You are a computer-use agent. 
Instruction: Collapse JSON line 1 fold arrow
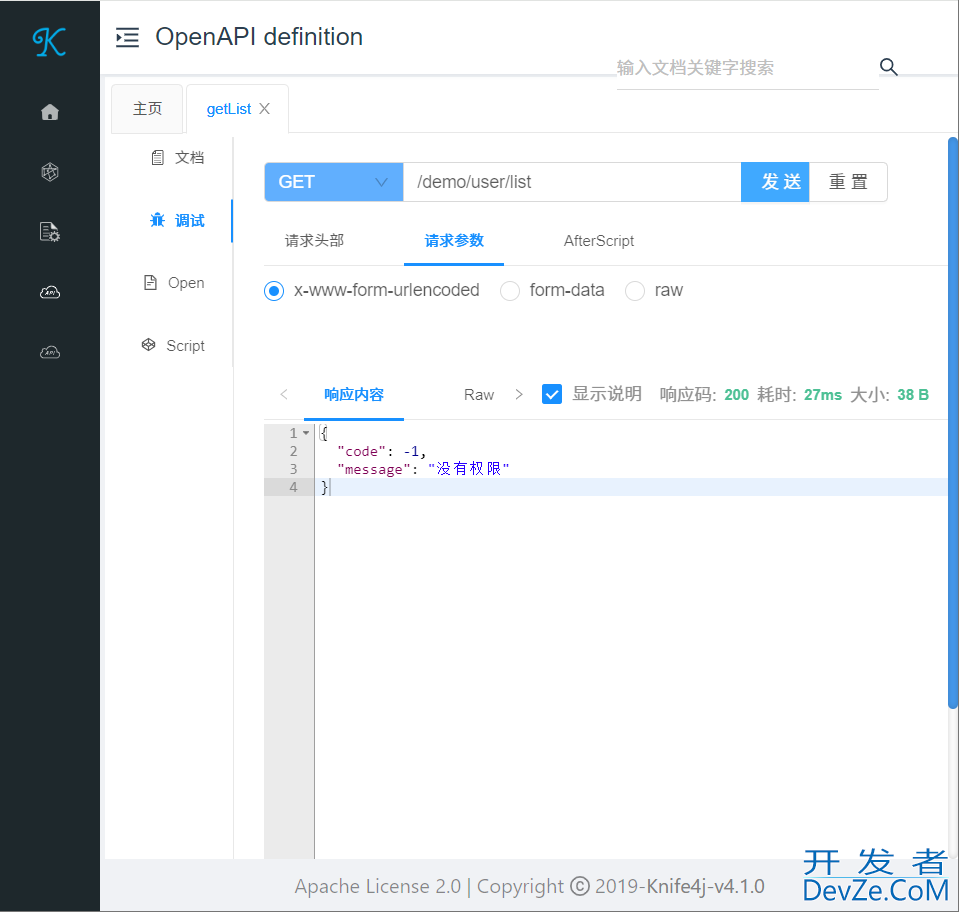306,433
